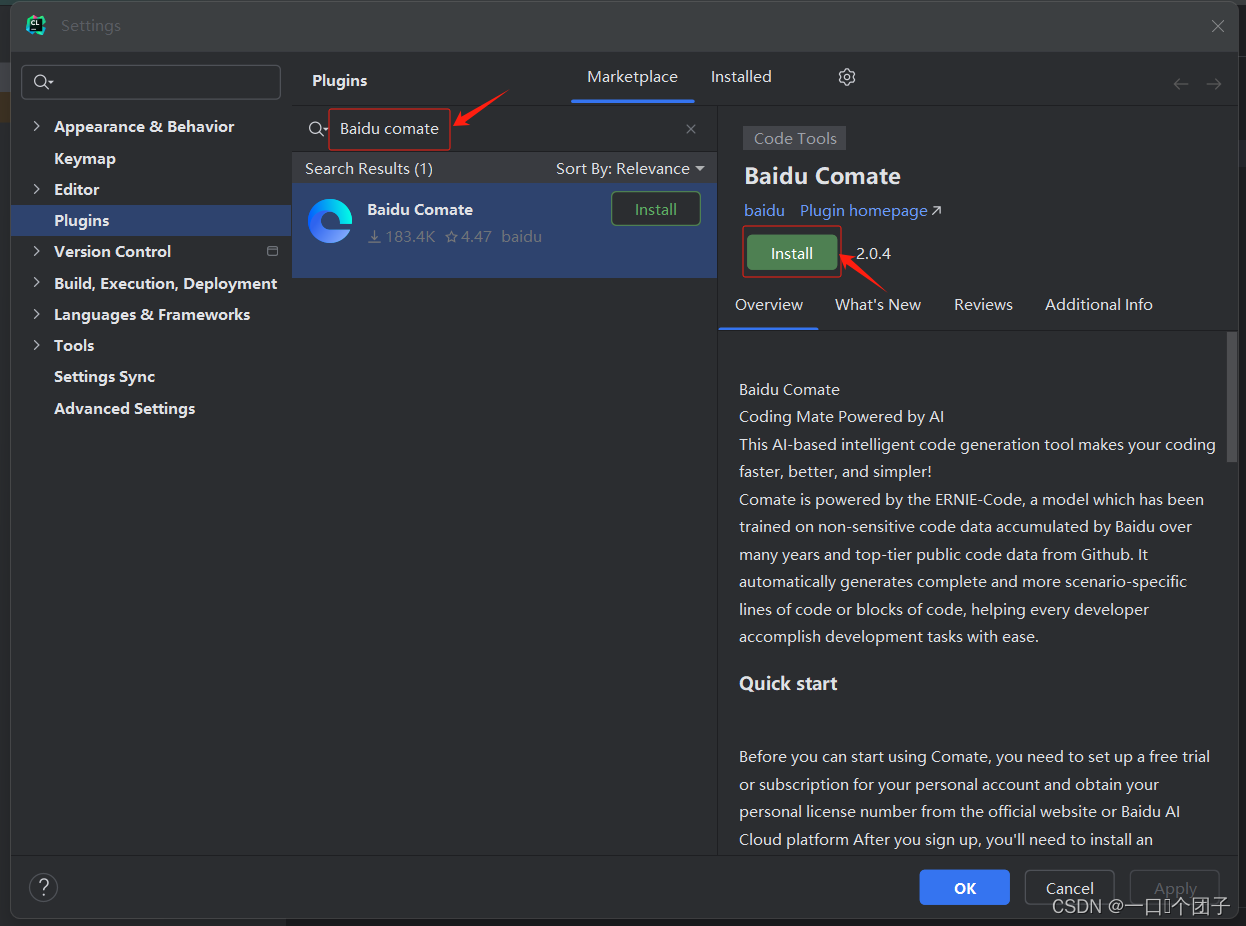Open the Reviews tab
1246x926 pixels.
point(983,305)
